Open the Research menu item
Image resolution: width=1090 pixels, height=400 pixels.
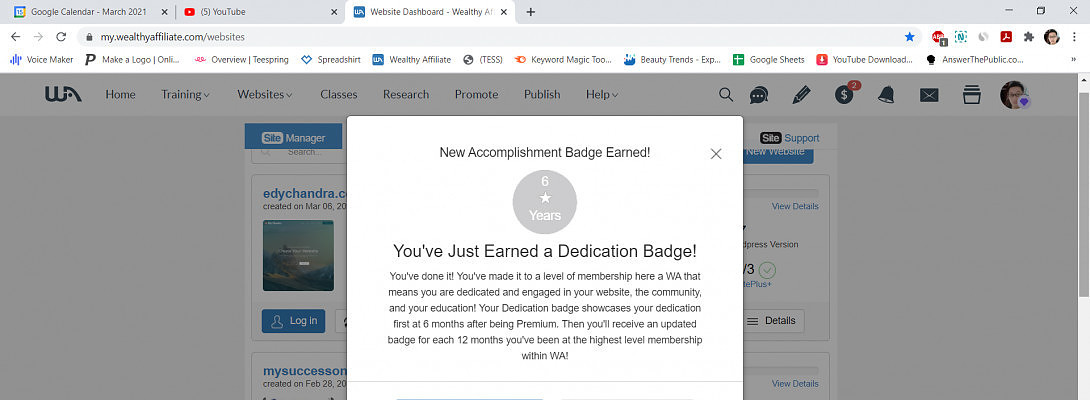(406, 95)
